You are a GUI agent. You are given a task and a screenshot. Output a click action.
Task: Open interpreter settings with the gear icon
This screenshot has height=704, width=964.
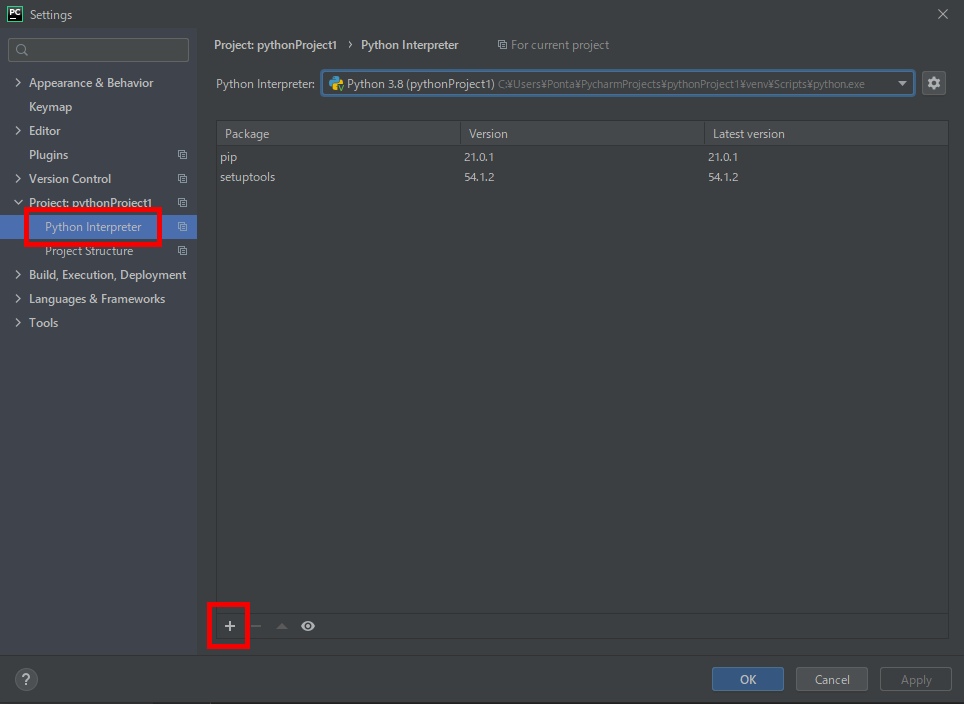[933, 83]
